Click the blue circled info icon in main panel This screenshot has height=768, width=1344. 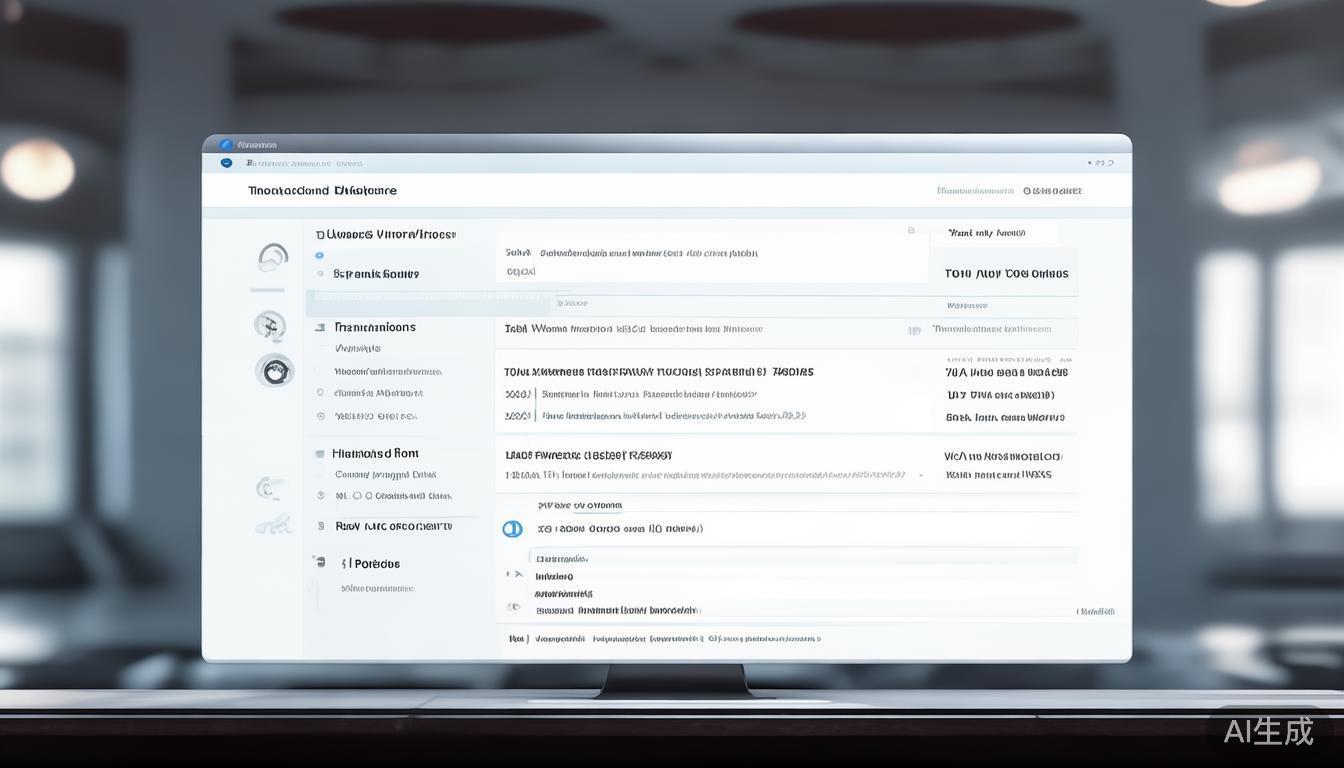click(x=512, y=529)
